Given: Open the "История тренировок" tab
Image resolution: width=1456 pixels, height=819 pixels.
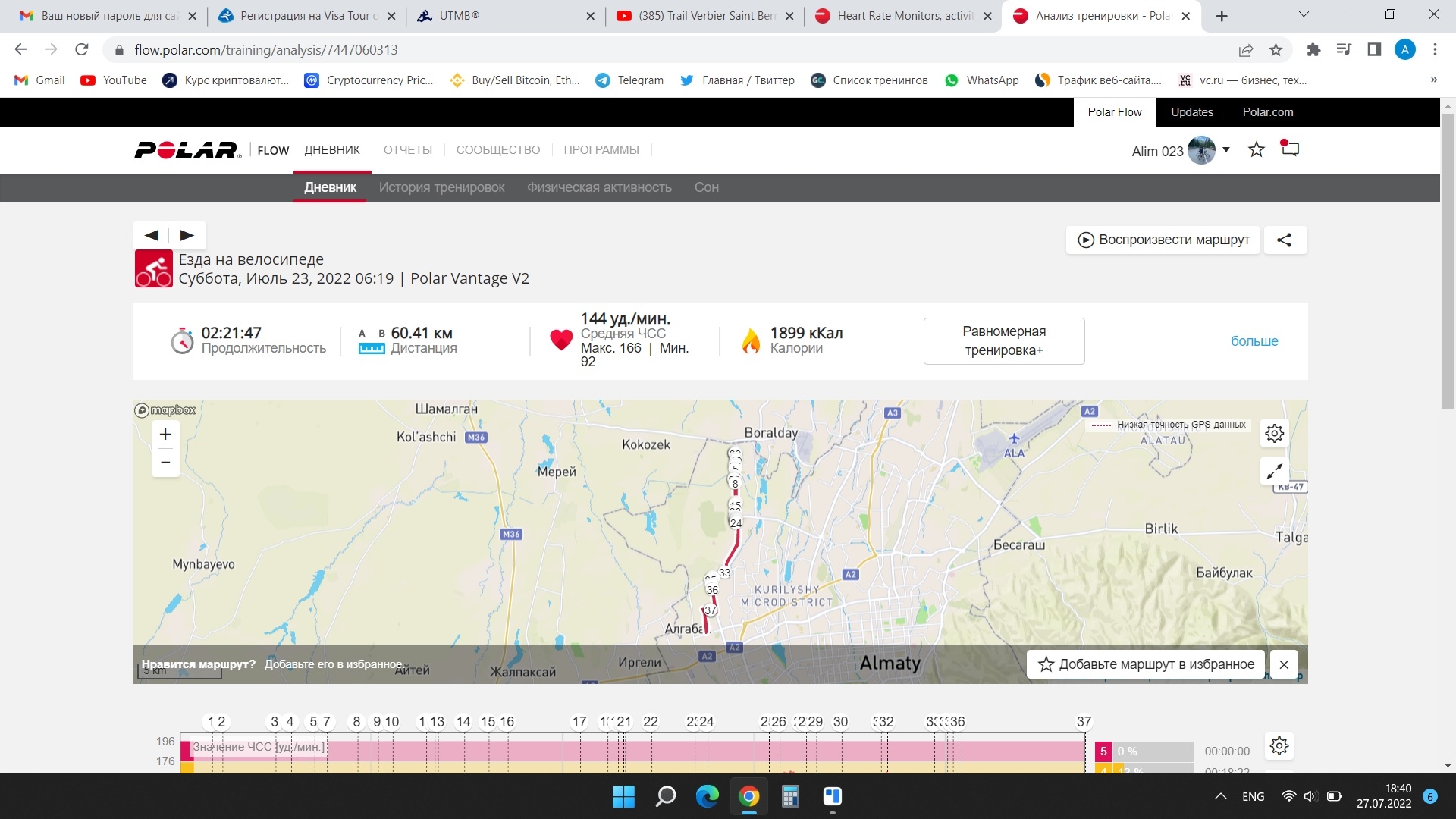Looking at the screenshot, I should (x=441, y=187).
